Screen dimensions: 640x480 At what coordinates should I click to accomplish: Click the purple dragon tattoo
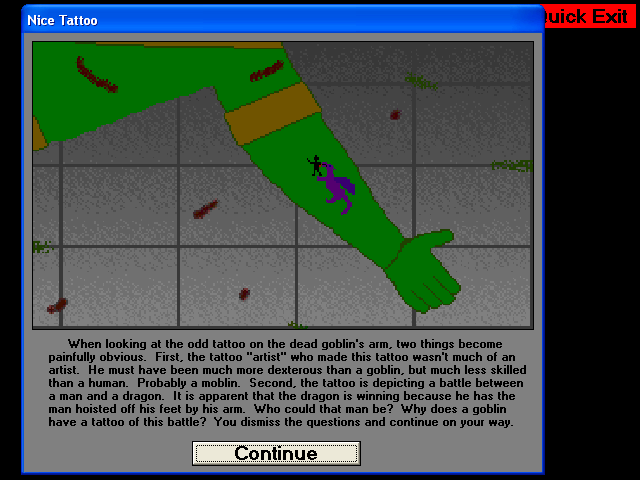tap(337, 188)
